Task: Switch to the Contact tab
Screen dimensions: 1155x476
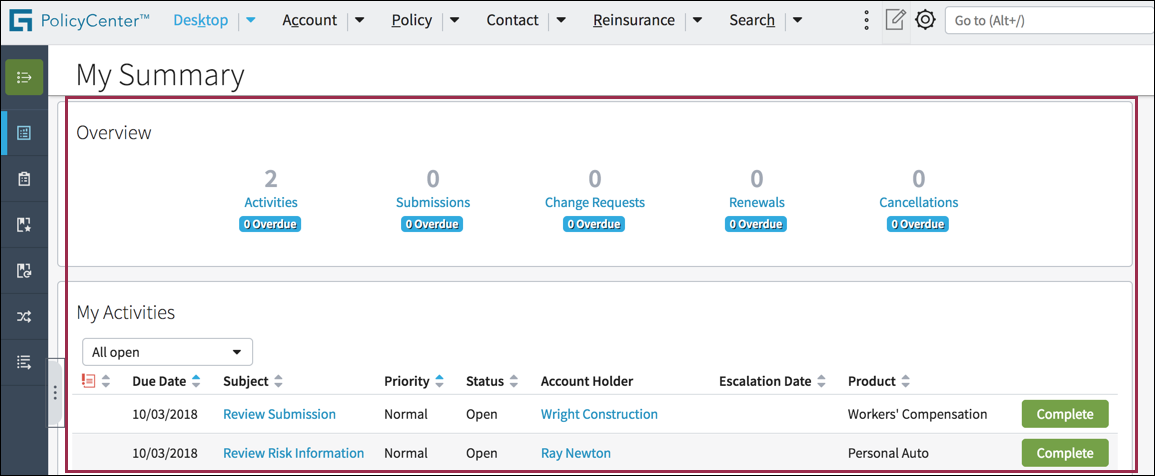Action: [x=512, y=20]
